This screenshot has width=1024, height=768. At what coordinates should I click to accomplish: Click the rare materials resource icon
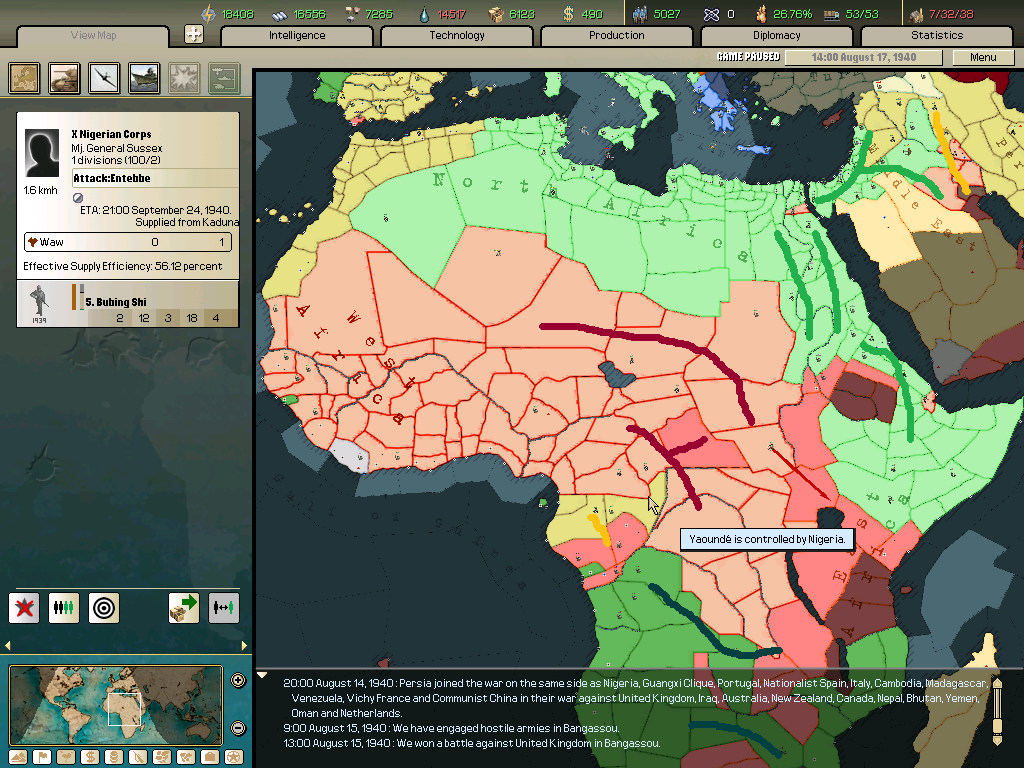pyautogui.click(x=353, y=14)
